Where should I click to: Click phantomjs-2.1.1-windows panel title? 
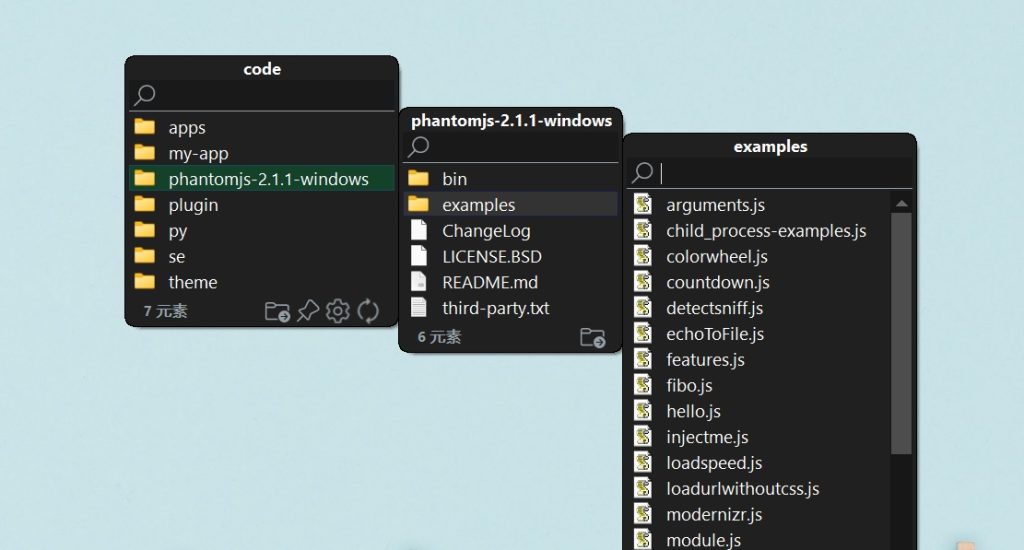(x=511, y=120)
